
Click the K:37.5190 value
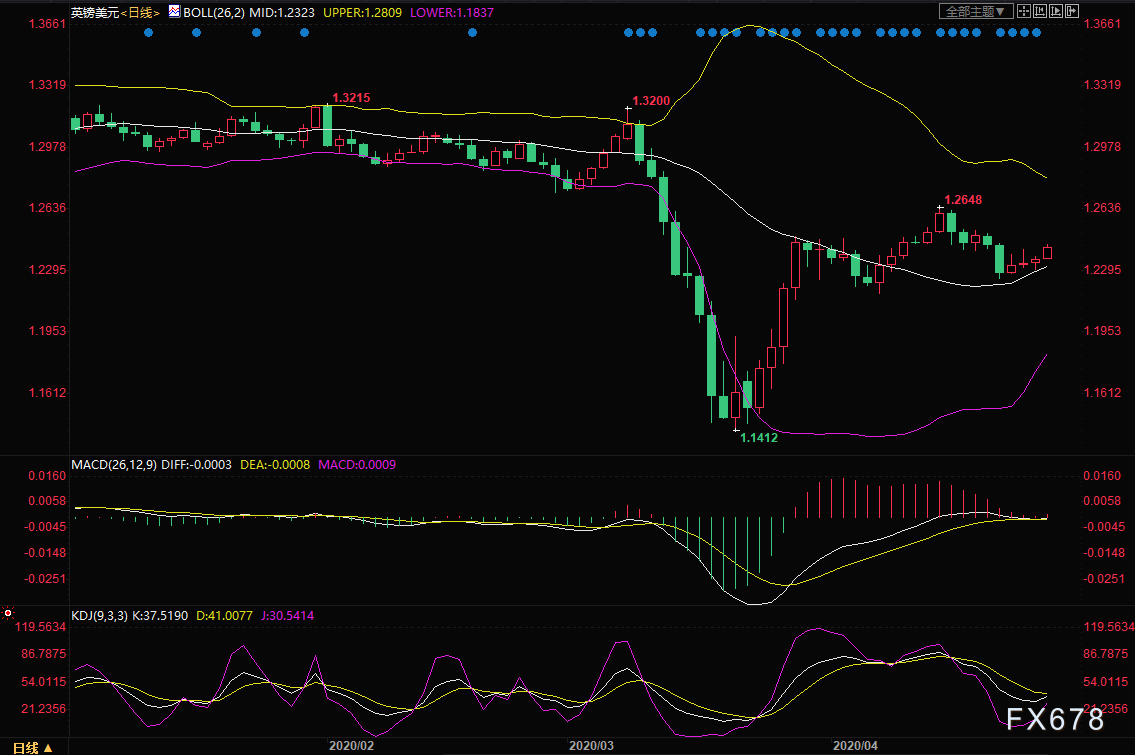click(x=160, y=616)
